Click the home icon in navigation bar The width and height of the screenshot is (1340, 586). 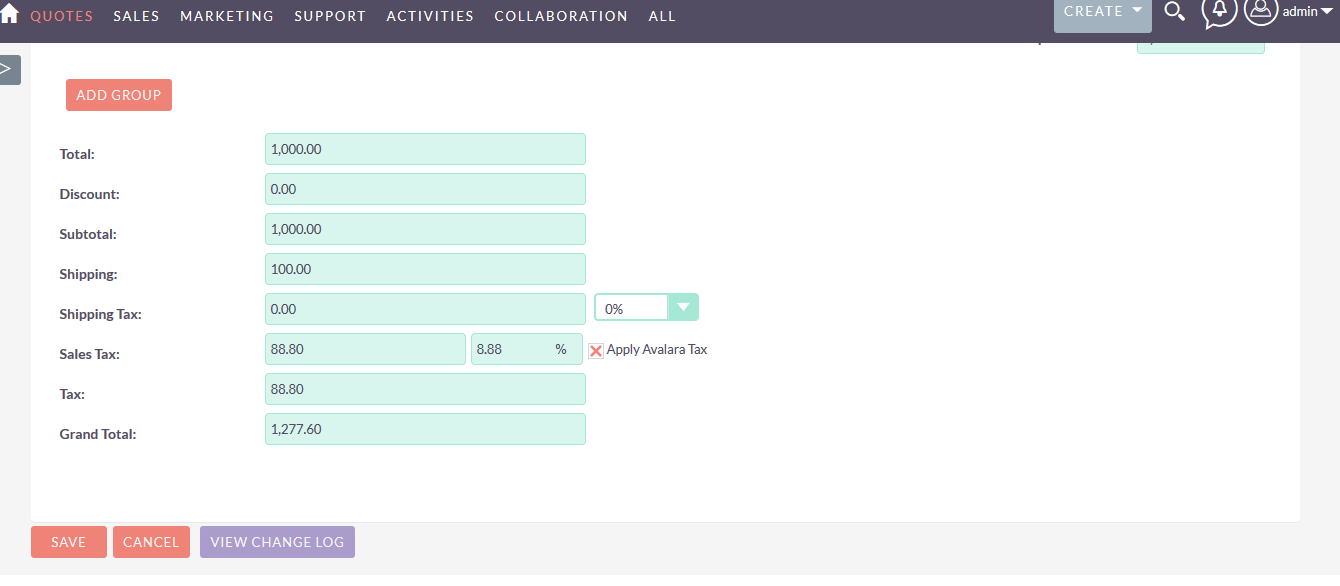pos(10,14)
